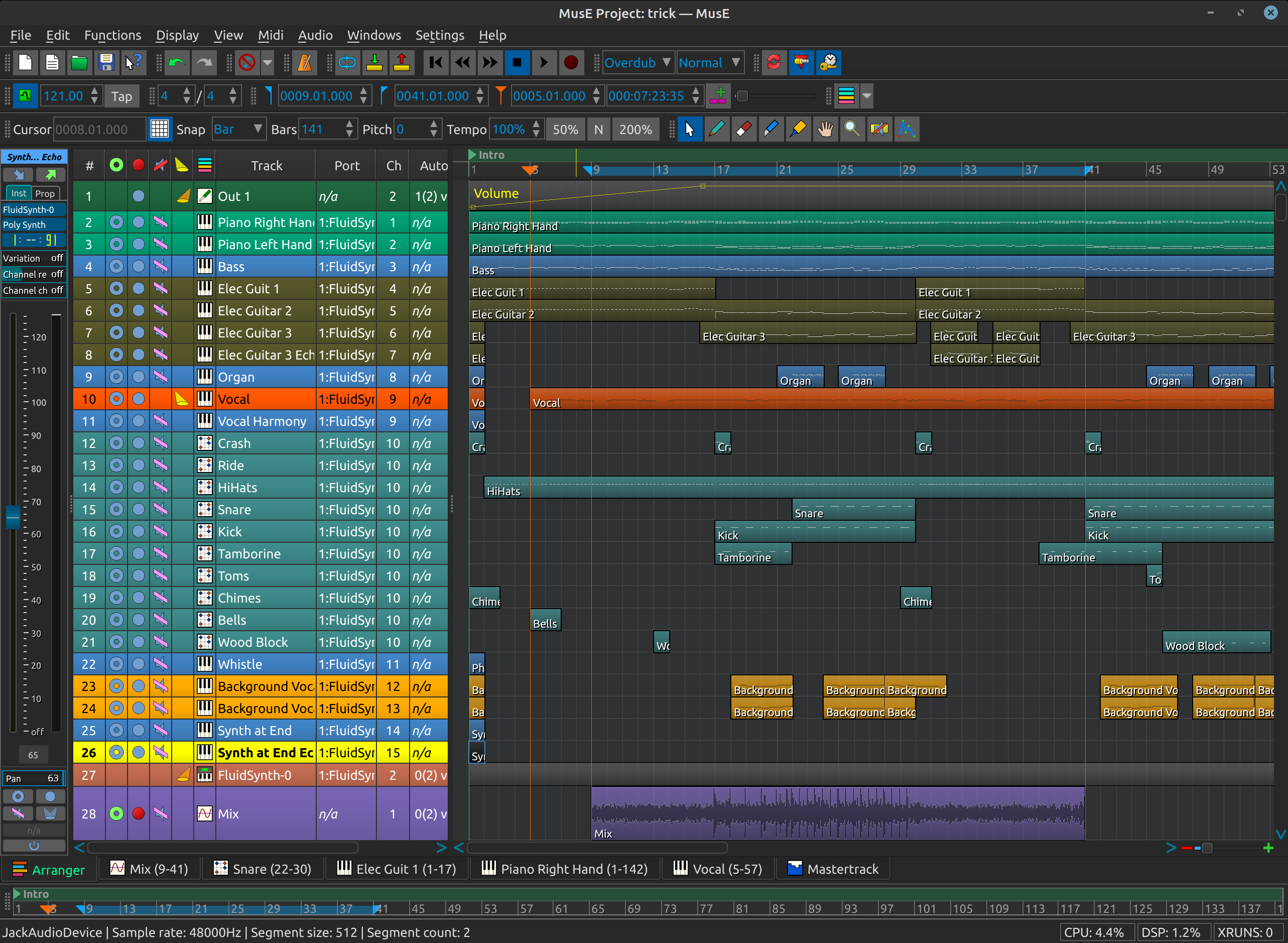
Task: Set tempo scale to 200%
Action: pyautogui.click(x=635, y=130)
